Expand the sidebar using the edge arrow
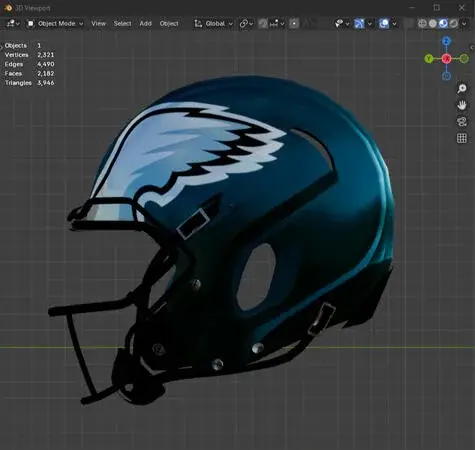The image size is (475, 450). pos(472,48)
